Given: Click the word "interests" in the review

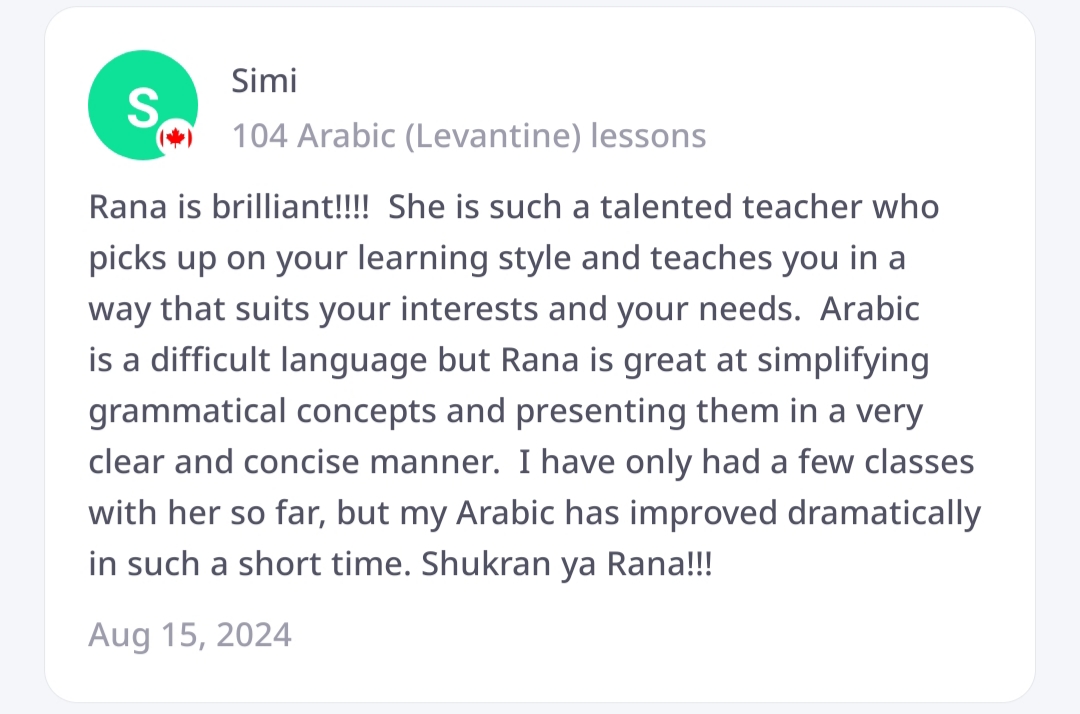Looking at the screenshot, I should click(x=472, y=309).
